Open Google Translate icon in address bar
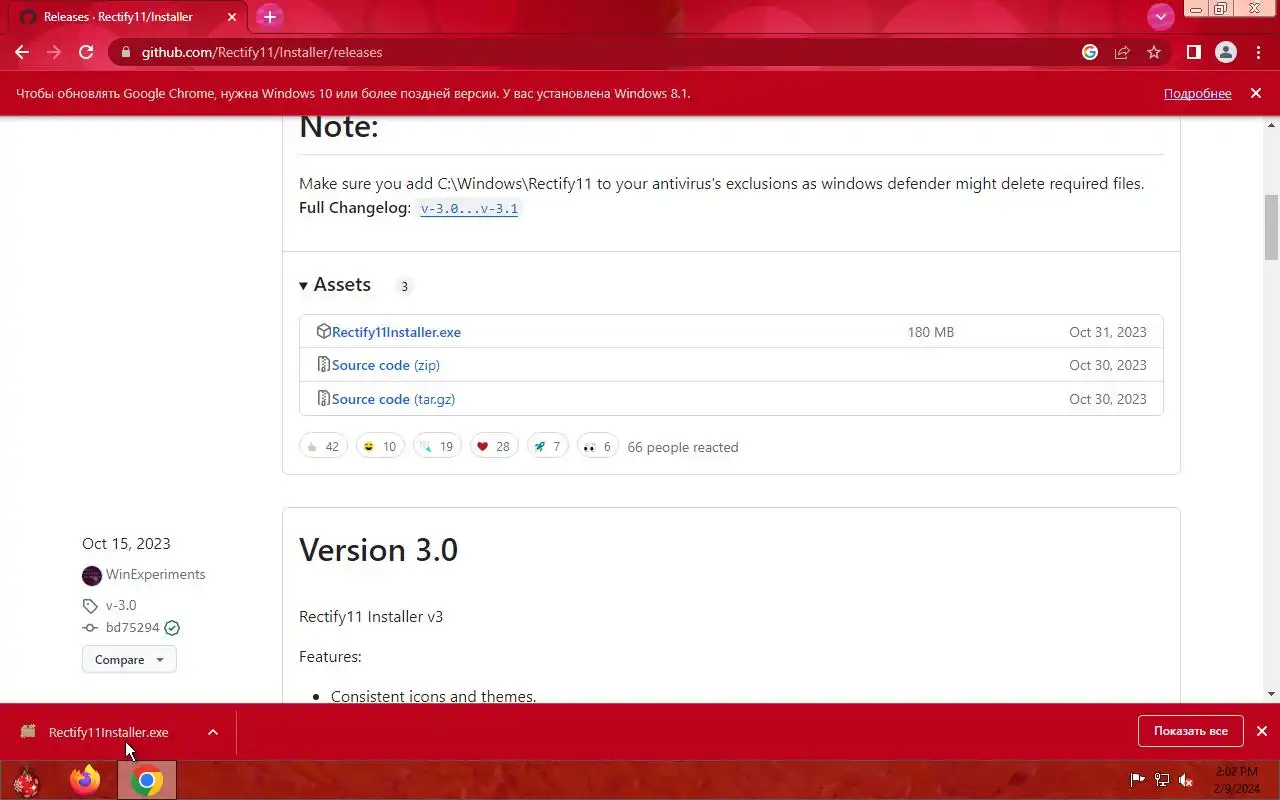 tap(1090, 52)
